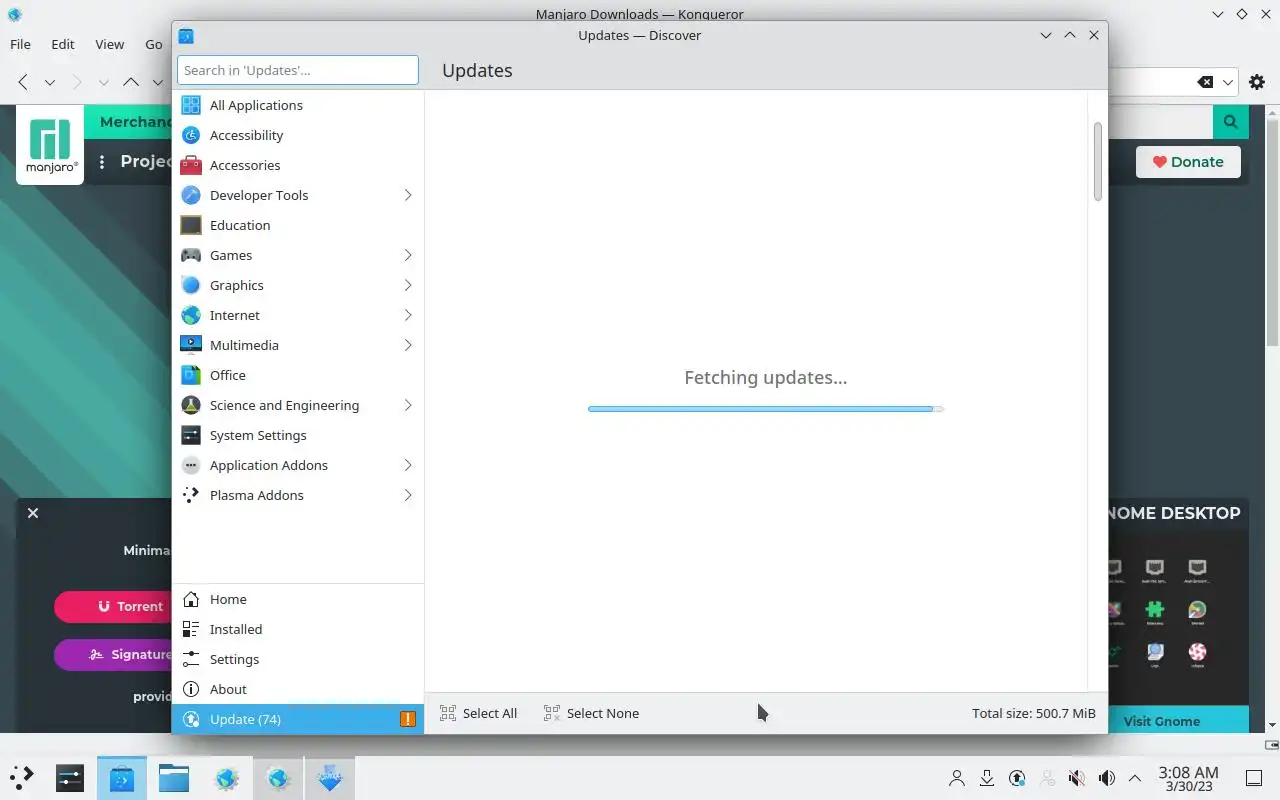Open the Edit menu in Konqueror
Viewport: 1280px width, 800px height.
pyautogui.click(x=63, y=44)
